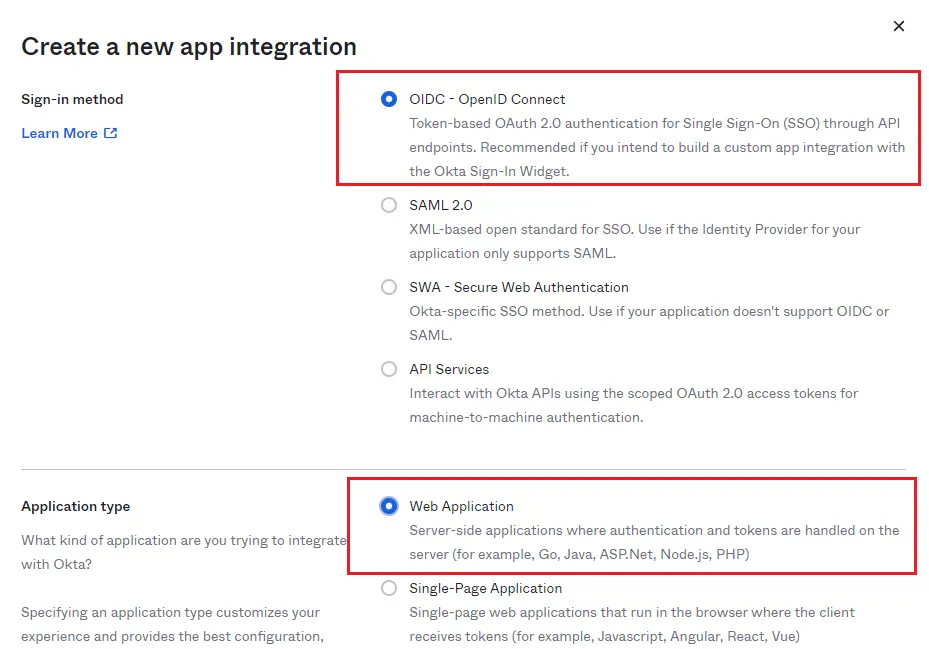Viewport: 929px width, 649px height.
Task: Click the "Single-Page Application" option label
Action: tap(485, 588)
